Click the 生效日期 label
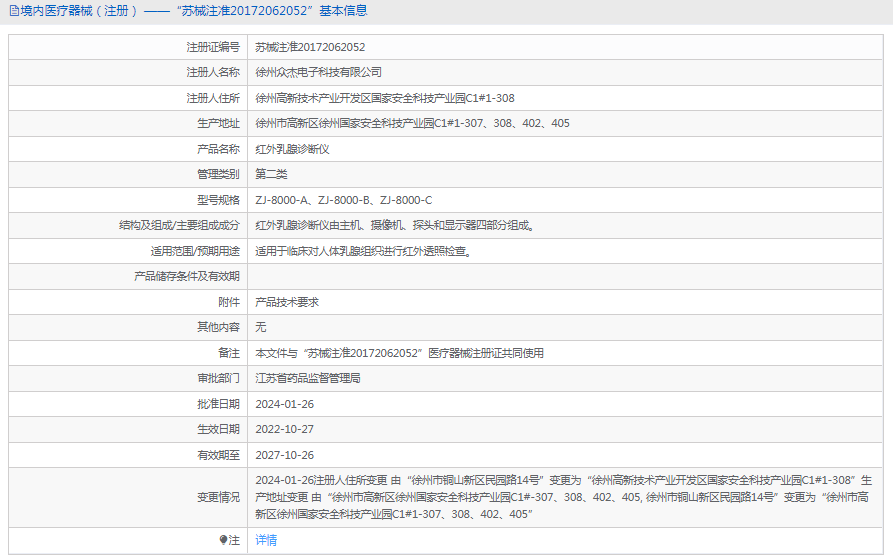The width and height of the screenshot is (893, 560). [x=219, y=429]
